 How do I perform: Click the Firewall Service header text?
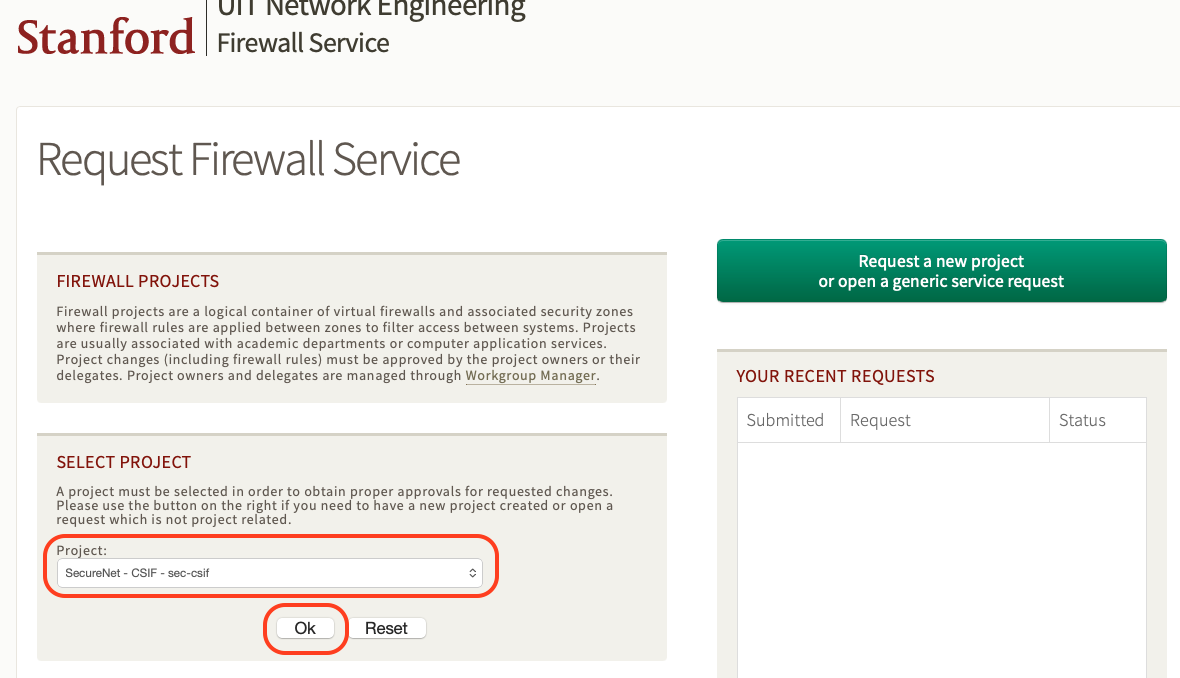303,43
